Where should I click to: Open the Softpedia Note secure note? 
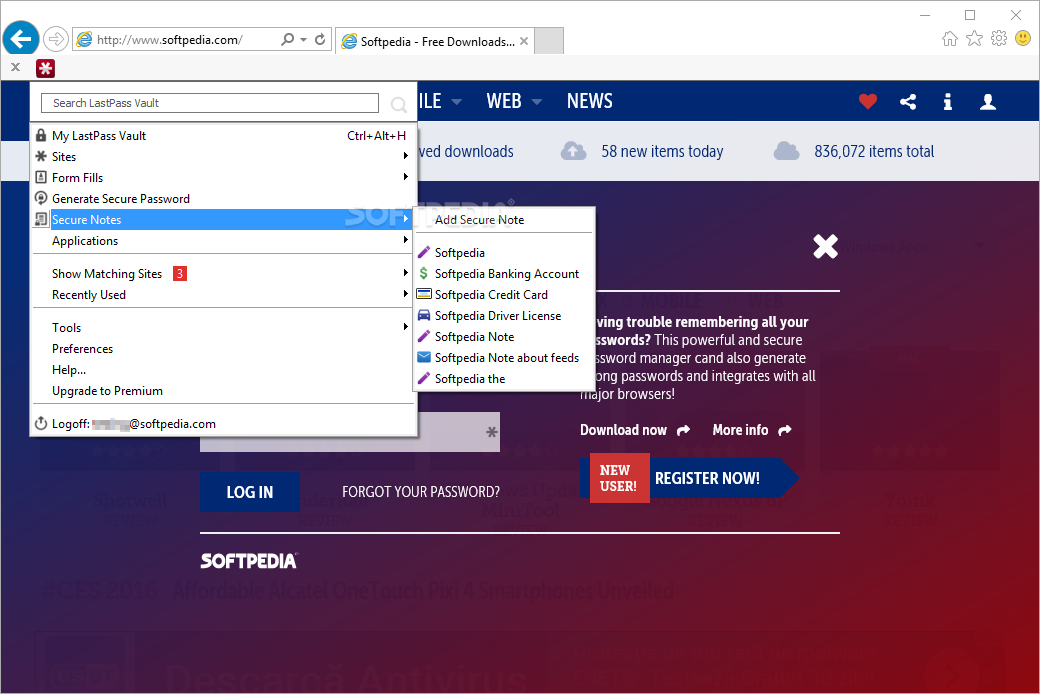(x=503, y=336)
